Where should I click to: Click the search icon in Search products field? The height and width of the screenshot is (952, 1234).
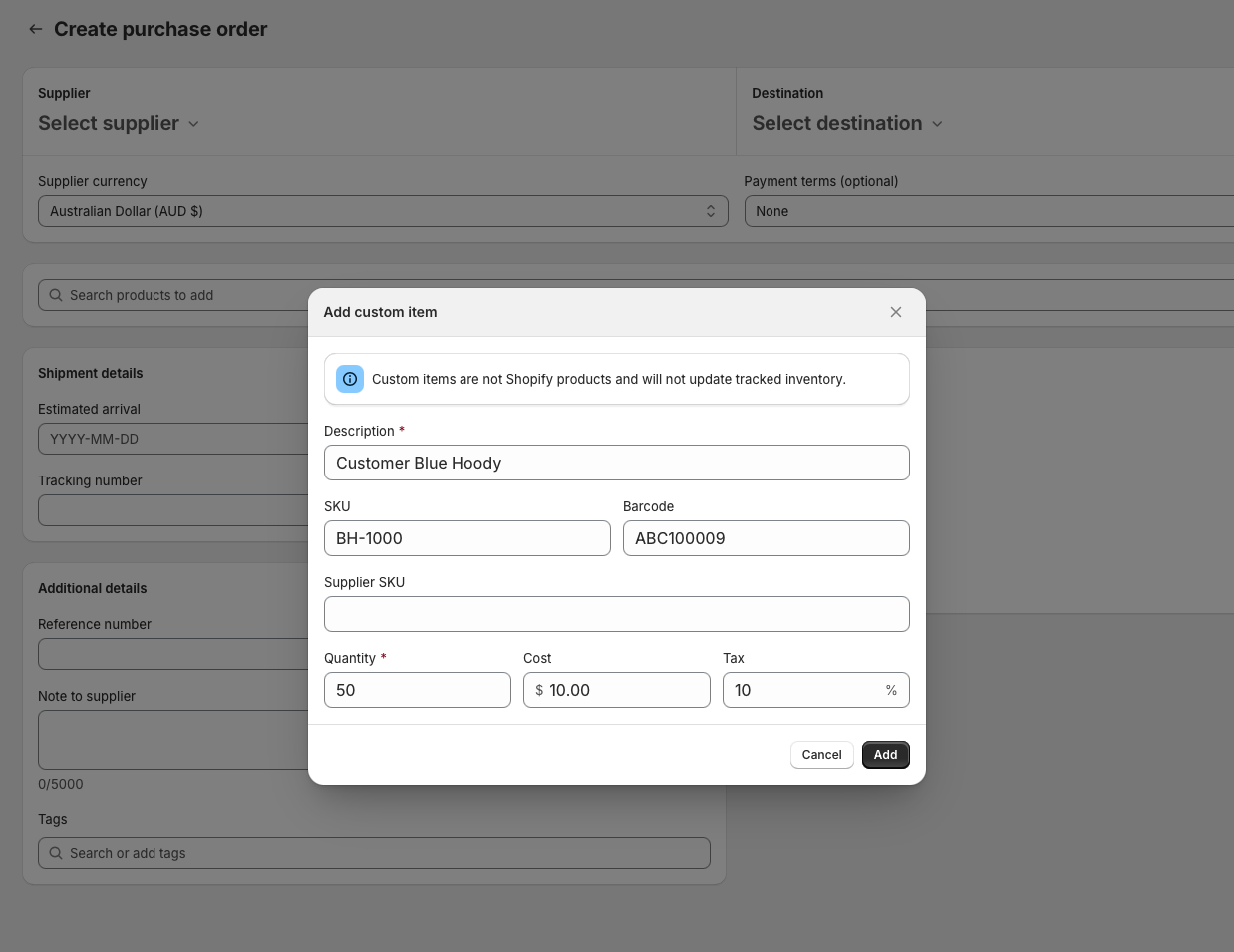[56, 295]
